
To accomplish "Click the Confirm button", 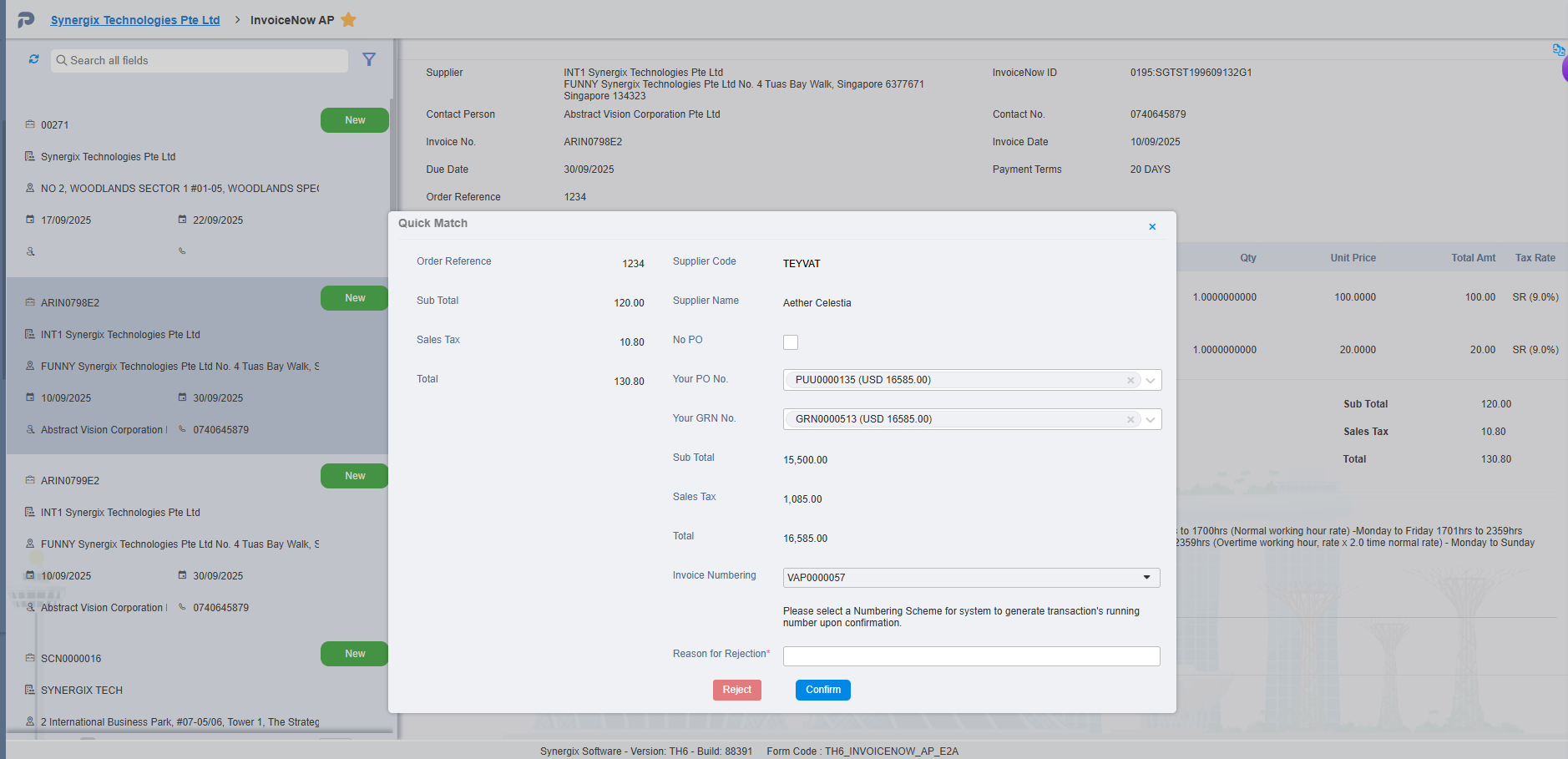I will (x=822, y=690).
